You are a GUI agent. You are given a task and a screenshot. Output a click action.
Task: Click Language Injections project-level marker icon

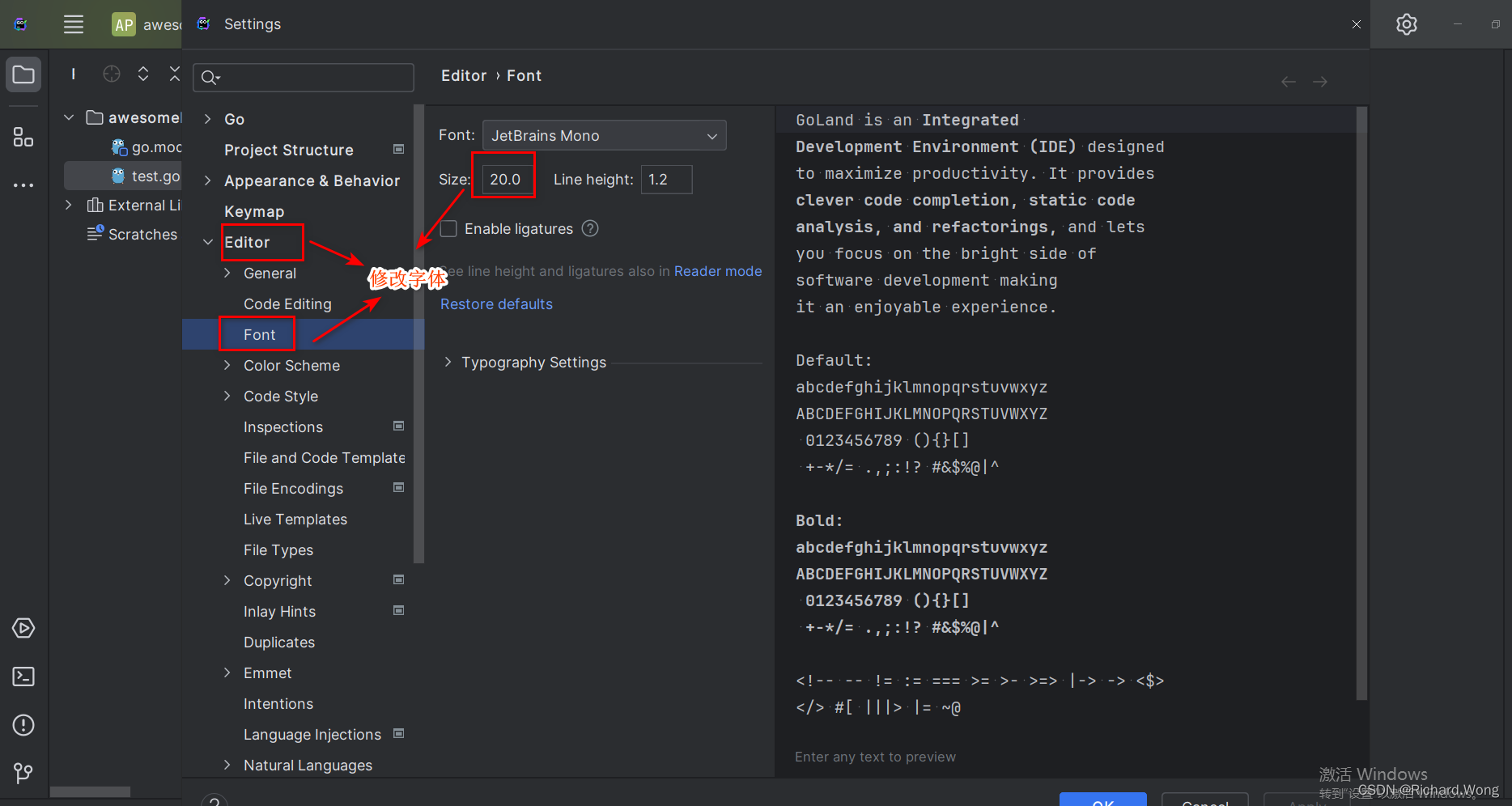(x=398, y=733)
